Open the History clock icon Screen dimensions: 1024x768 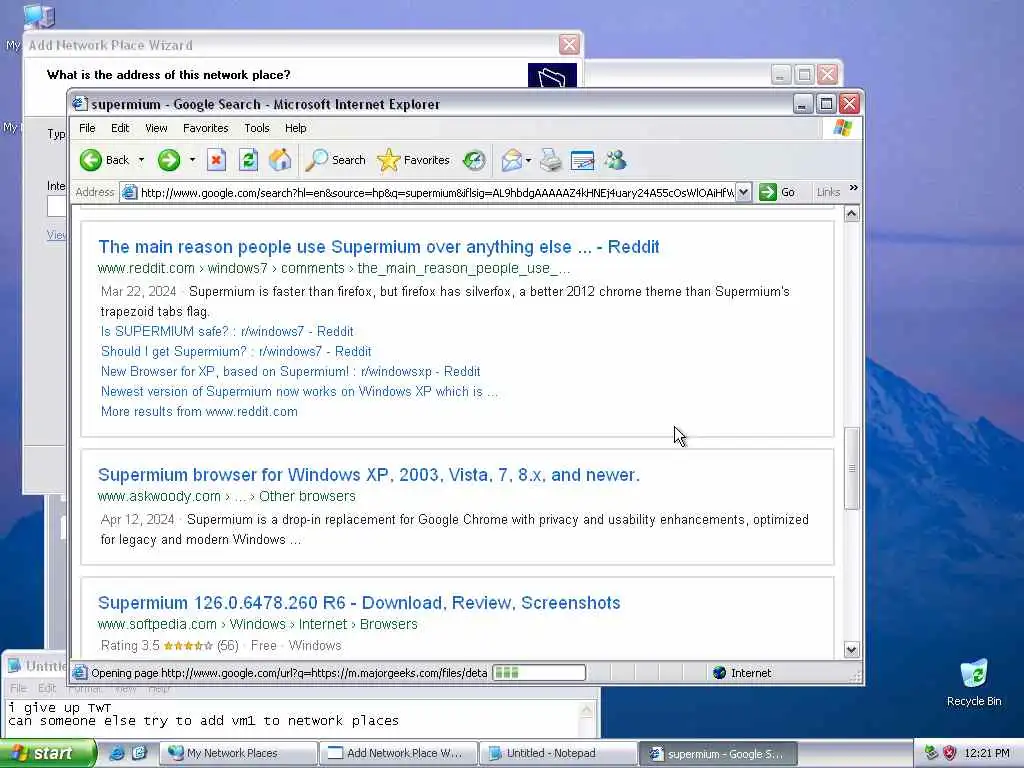[474, 160]
